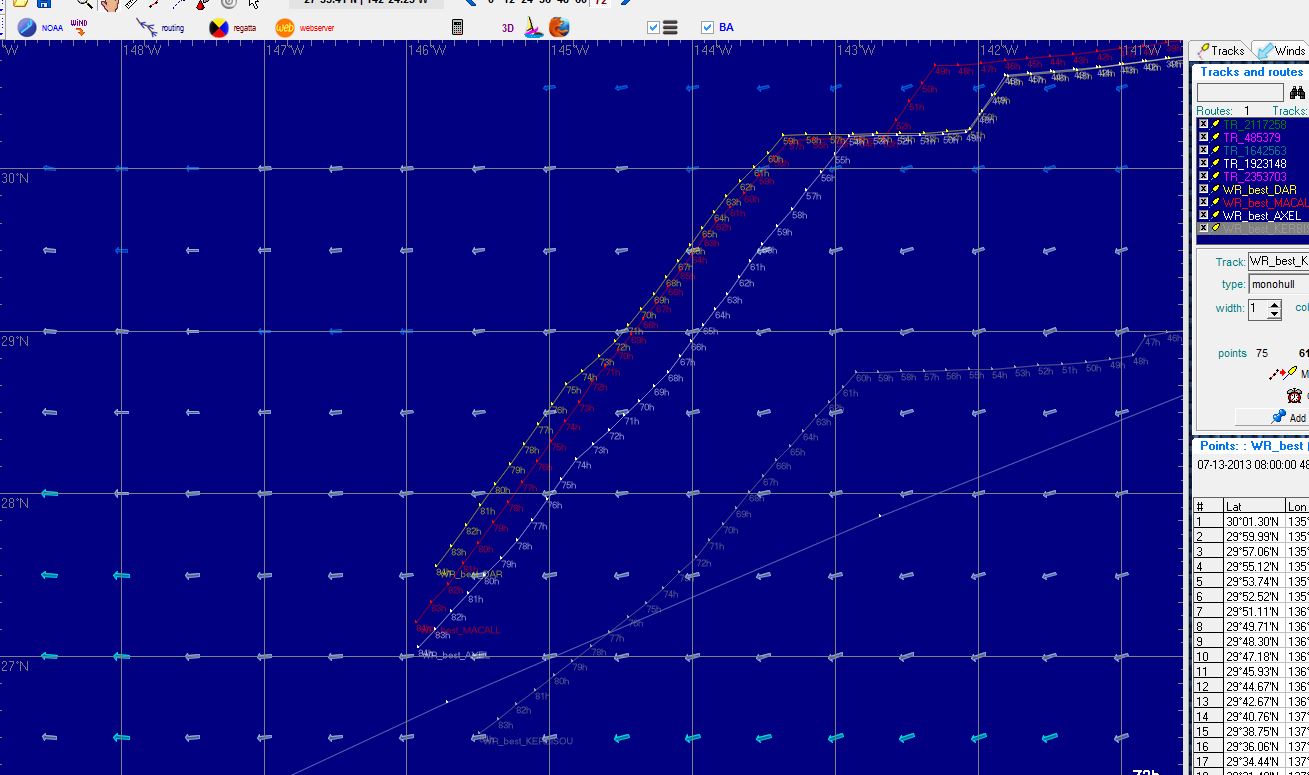The height and width of the screenshot is (775, 1309).
Task: Toggle visibility of track TR_485379
Action: (x=1203, y=138)
